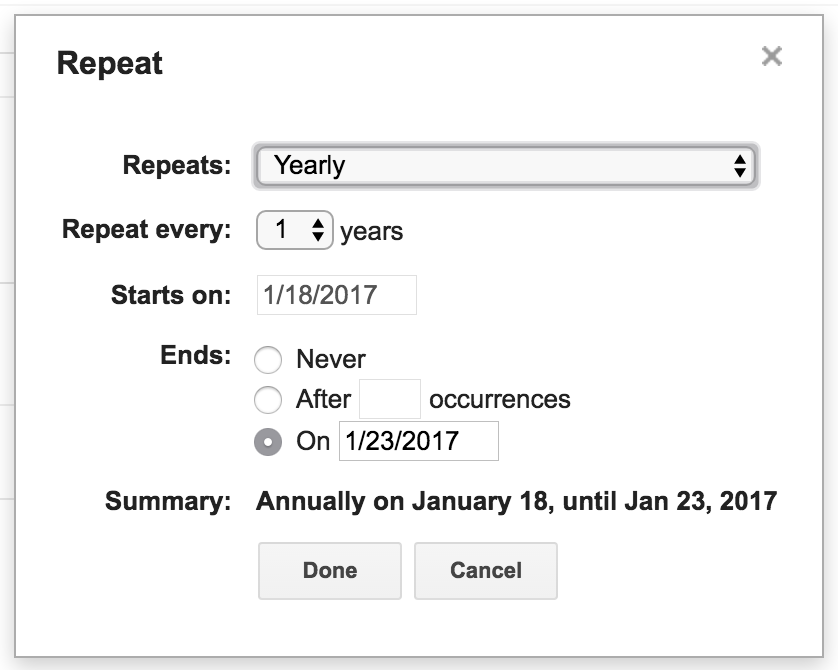Open the Repeats frequency dropdown showing Yearly
This screenshot has width=838, height=670.
[506, 166]
